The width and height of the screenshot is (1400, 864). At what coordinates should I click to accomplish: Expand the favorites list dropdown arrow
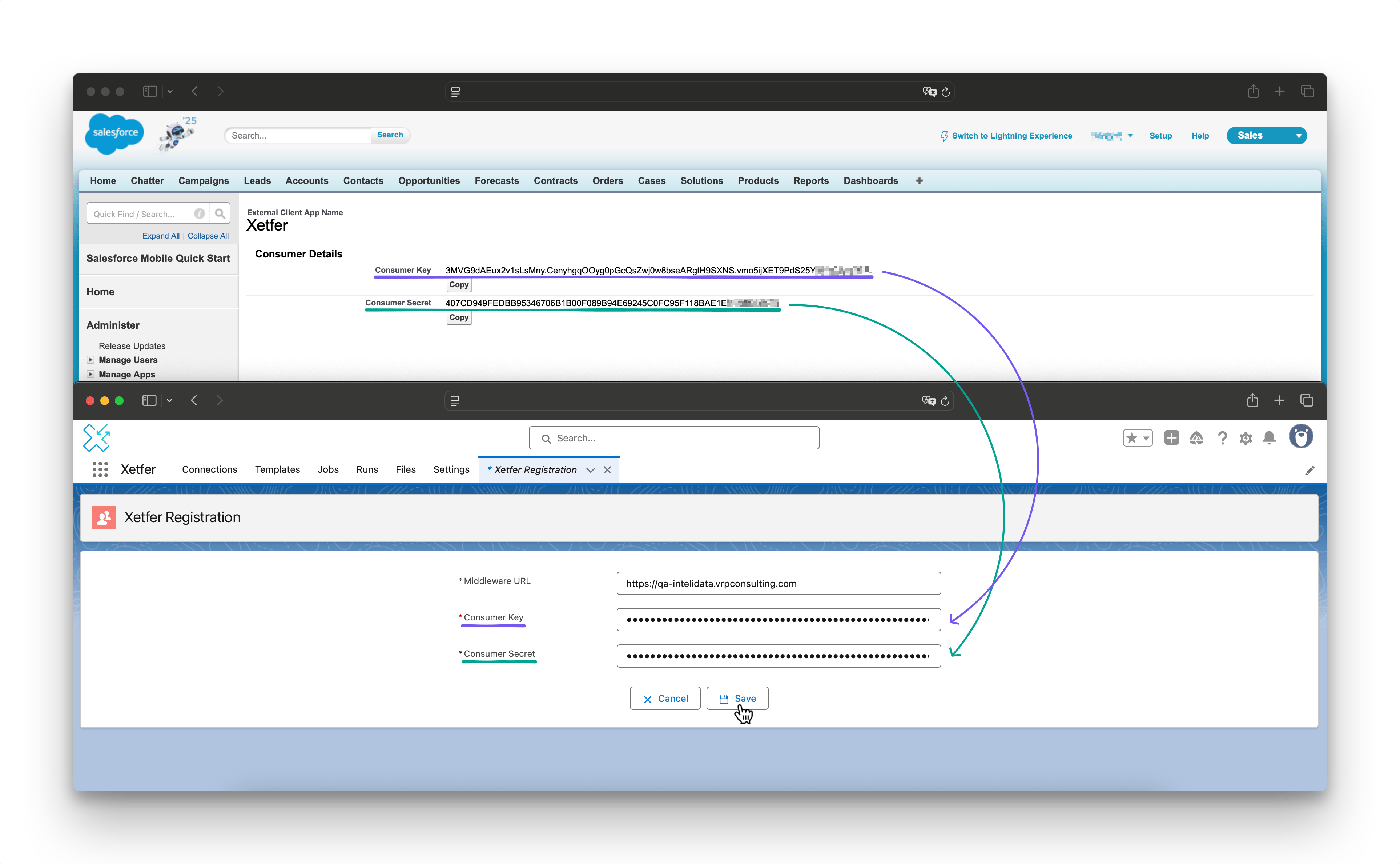(1146, 438)
